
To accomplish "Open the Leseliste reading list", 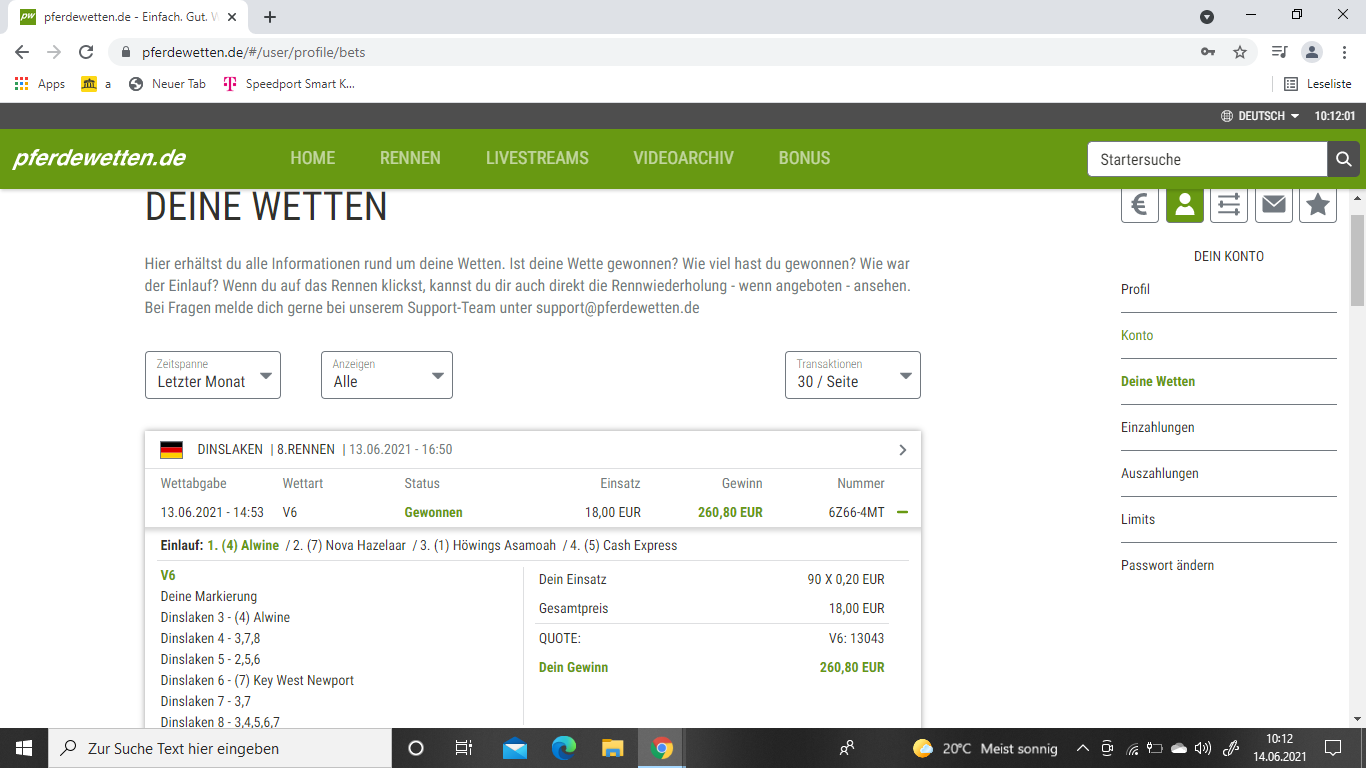I will pos(1317,84).
